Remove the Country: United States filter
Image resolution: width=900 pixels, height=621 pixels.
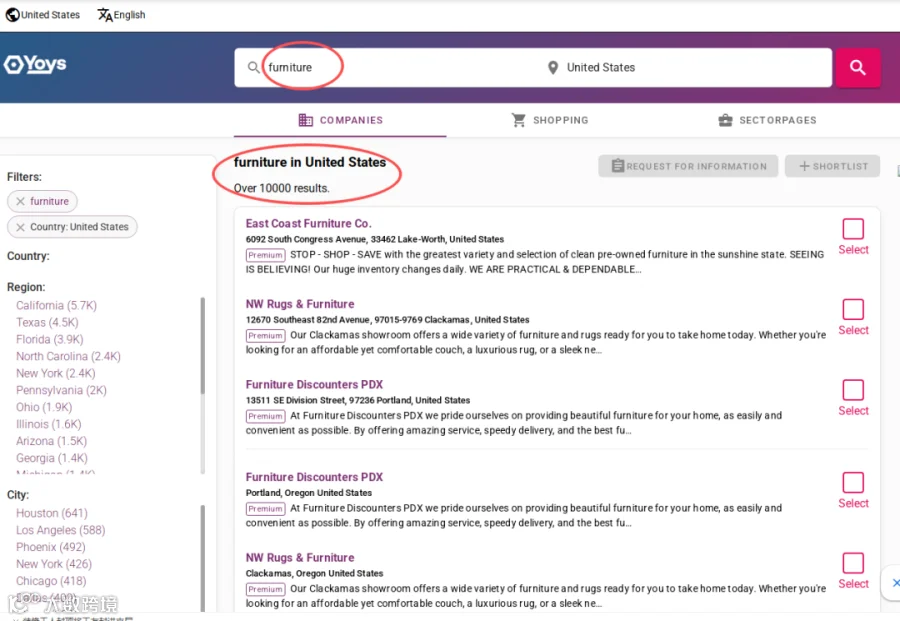pyautogui.click(x=21, y=227)
